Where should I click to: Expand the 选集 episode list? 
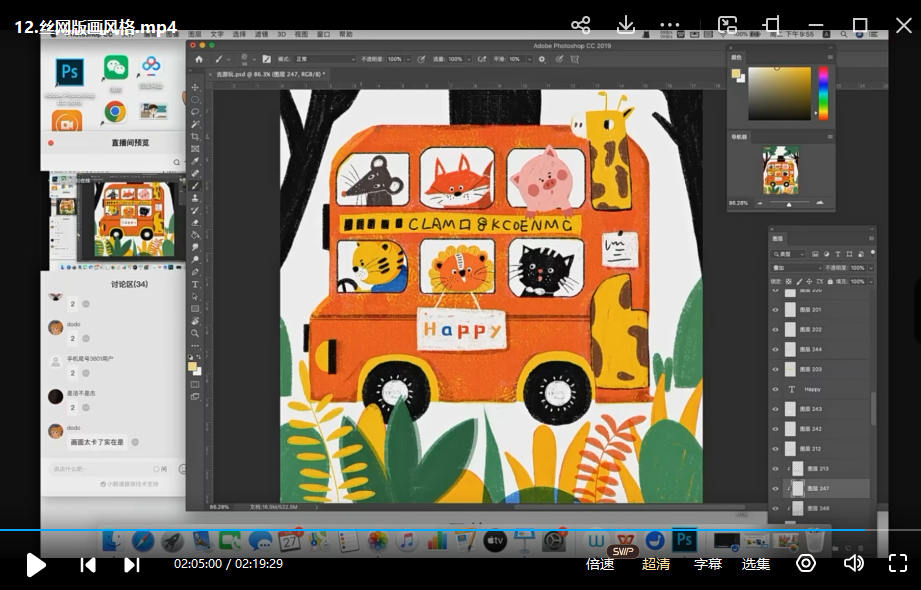tap(756, 564)
